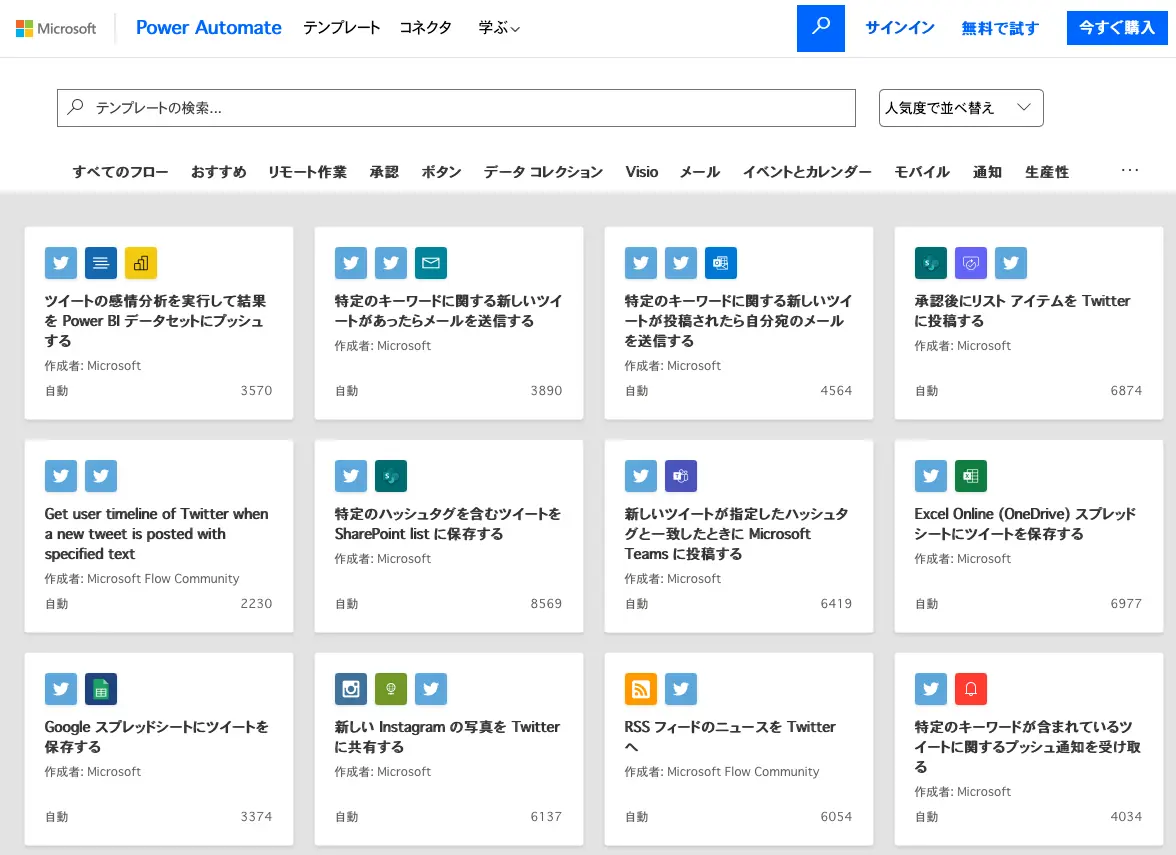Click the Twitter icon in 'RSS フィード' card
Image resolution: width=1176 pixels, height=855 pixels.
[681, 689]
